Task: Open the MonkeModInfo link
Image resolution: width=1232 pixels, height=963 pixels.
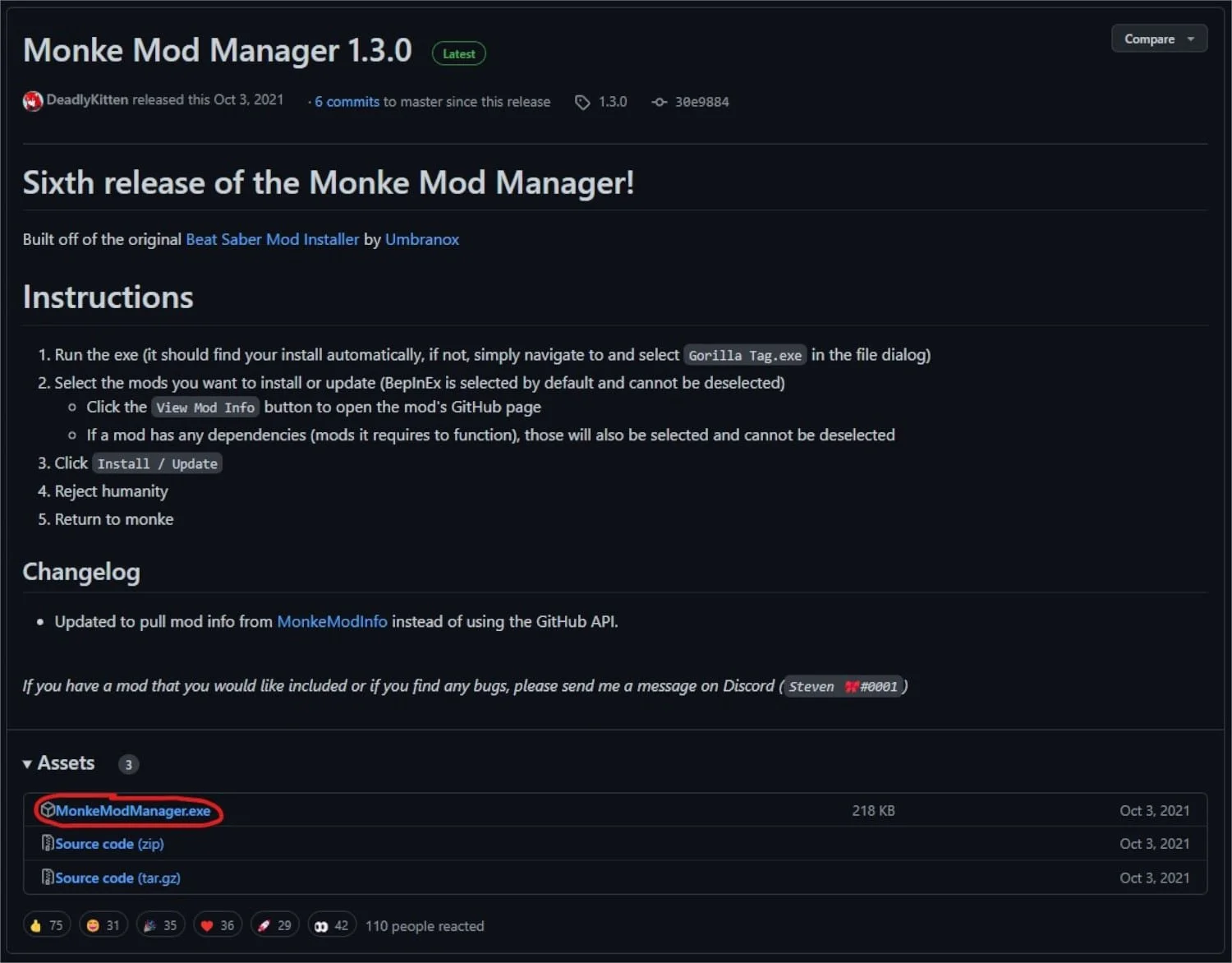Action: (332, 621)
